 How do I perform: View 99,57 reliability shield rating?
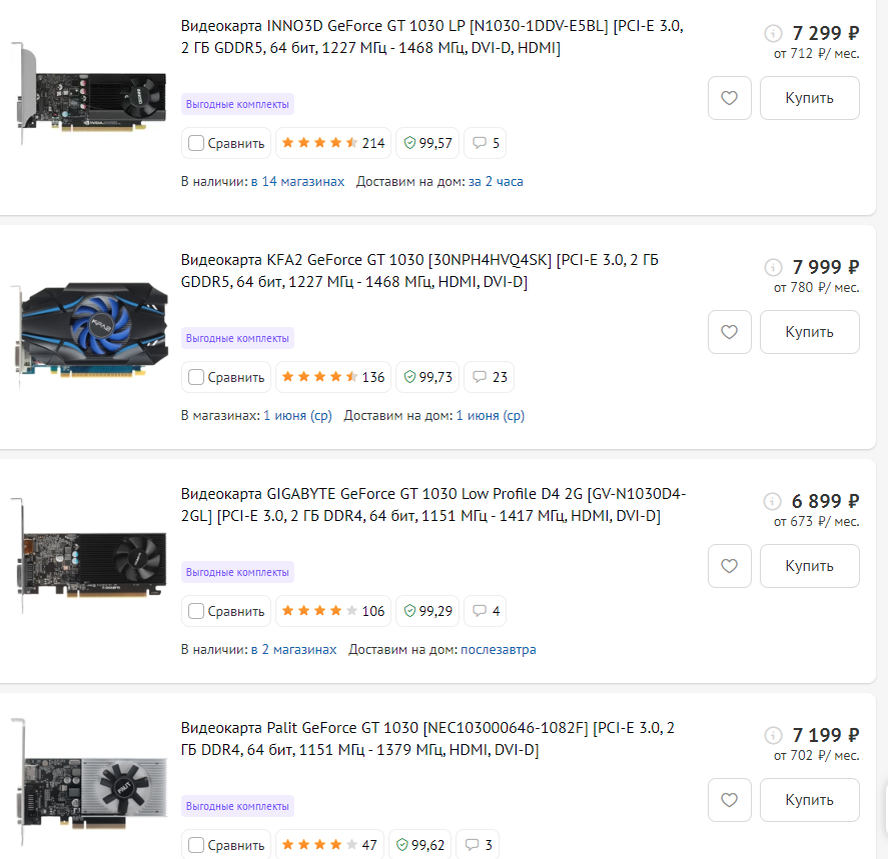pos(428,143)
